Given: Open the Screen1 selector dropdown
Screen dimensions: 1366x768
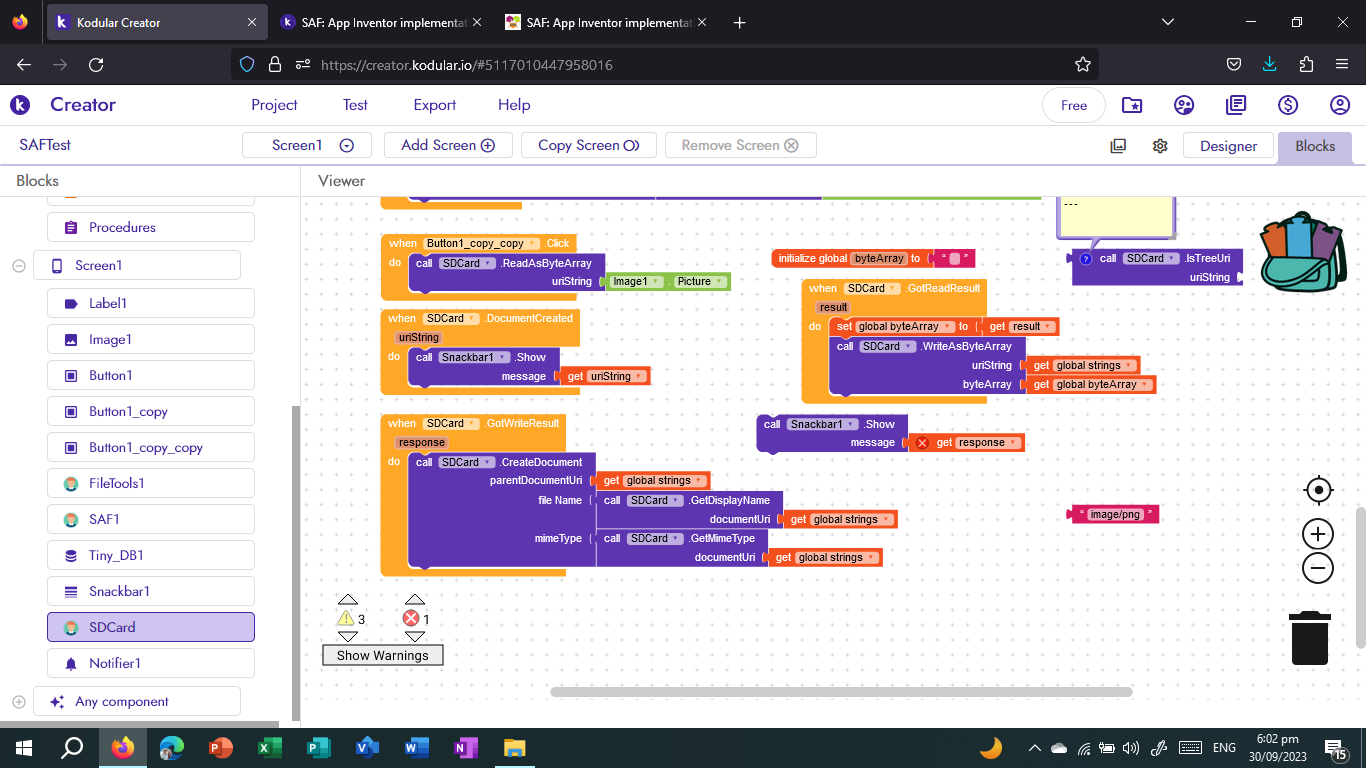Looking at the screenshot, I should [x=347, y=144].
